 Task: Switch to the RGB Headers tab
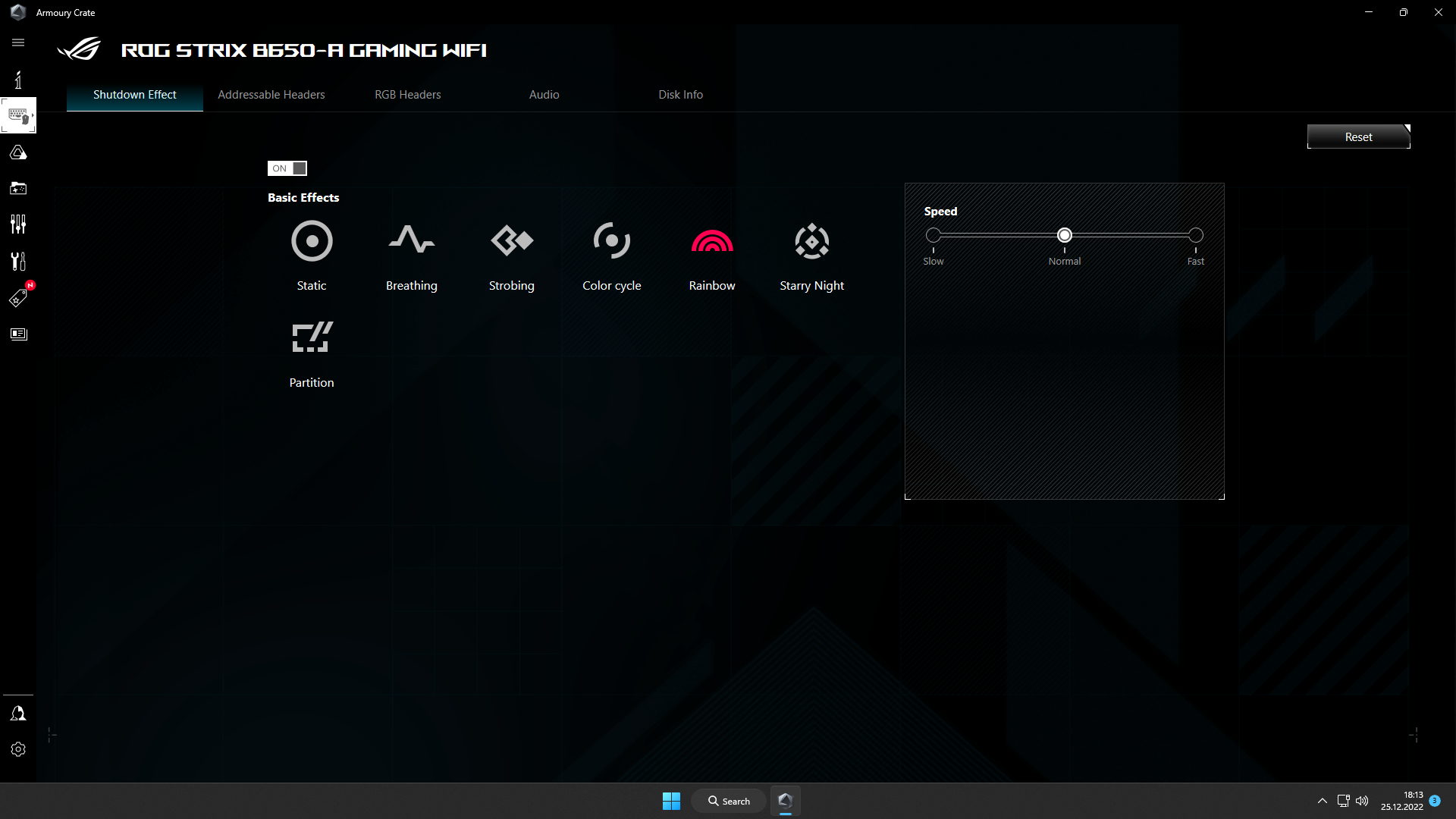pos(408,94)
